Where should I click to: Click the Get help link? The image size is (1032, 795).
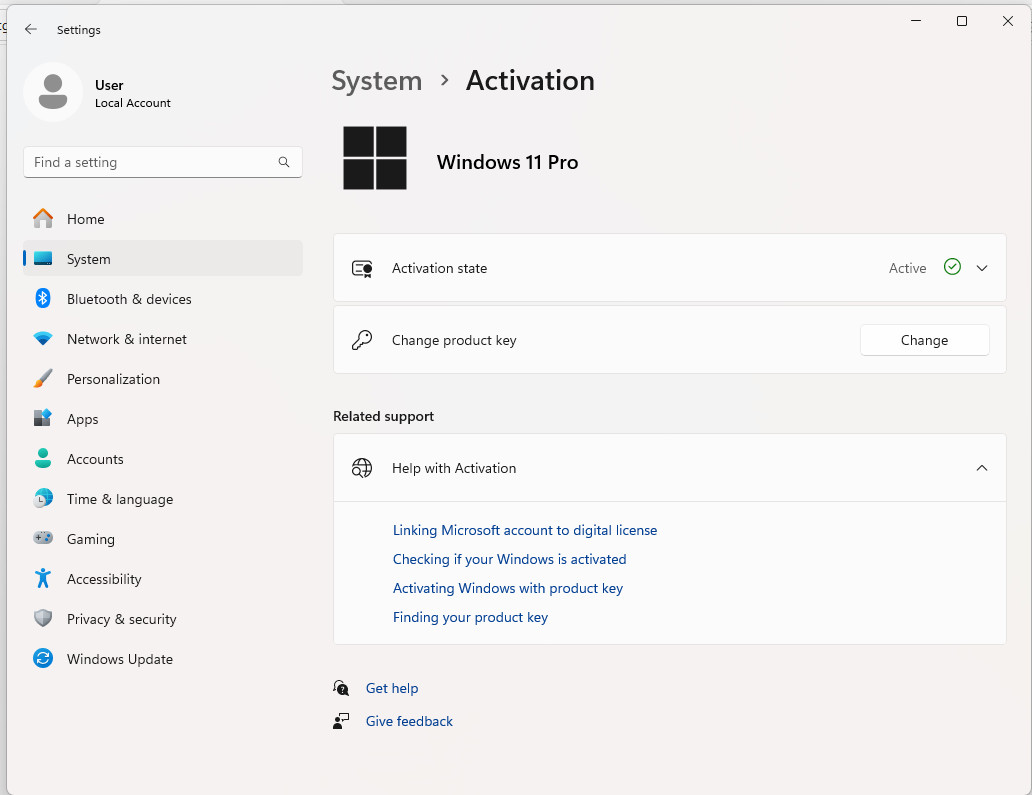pos(392,688)
